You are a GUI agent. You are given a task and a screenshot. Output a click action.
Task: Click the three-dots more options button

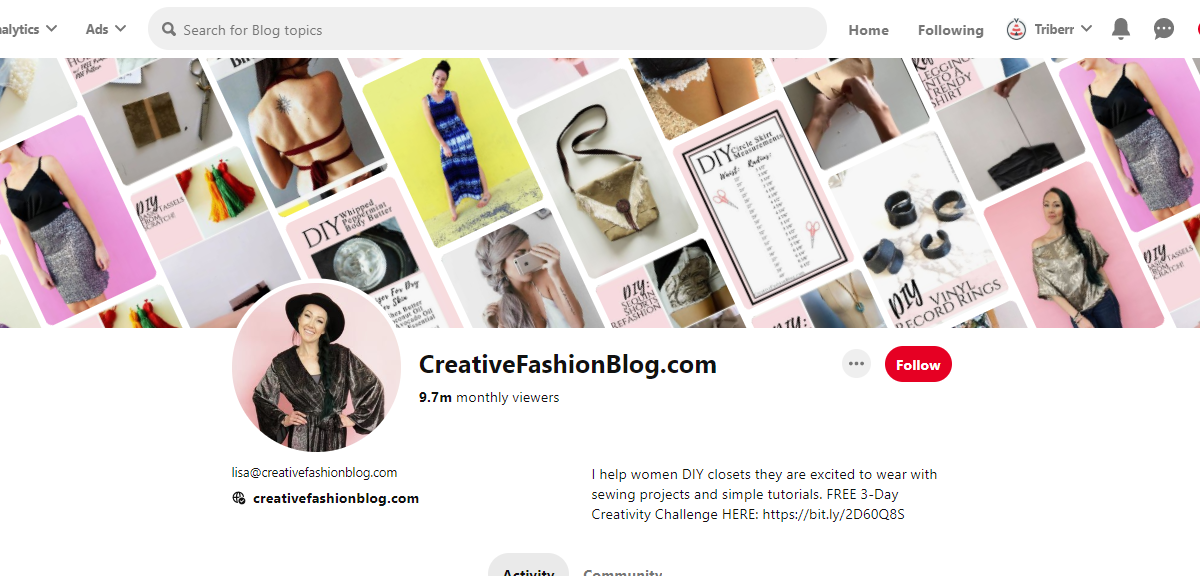(x=856, y=364)
